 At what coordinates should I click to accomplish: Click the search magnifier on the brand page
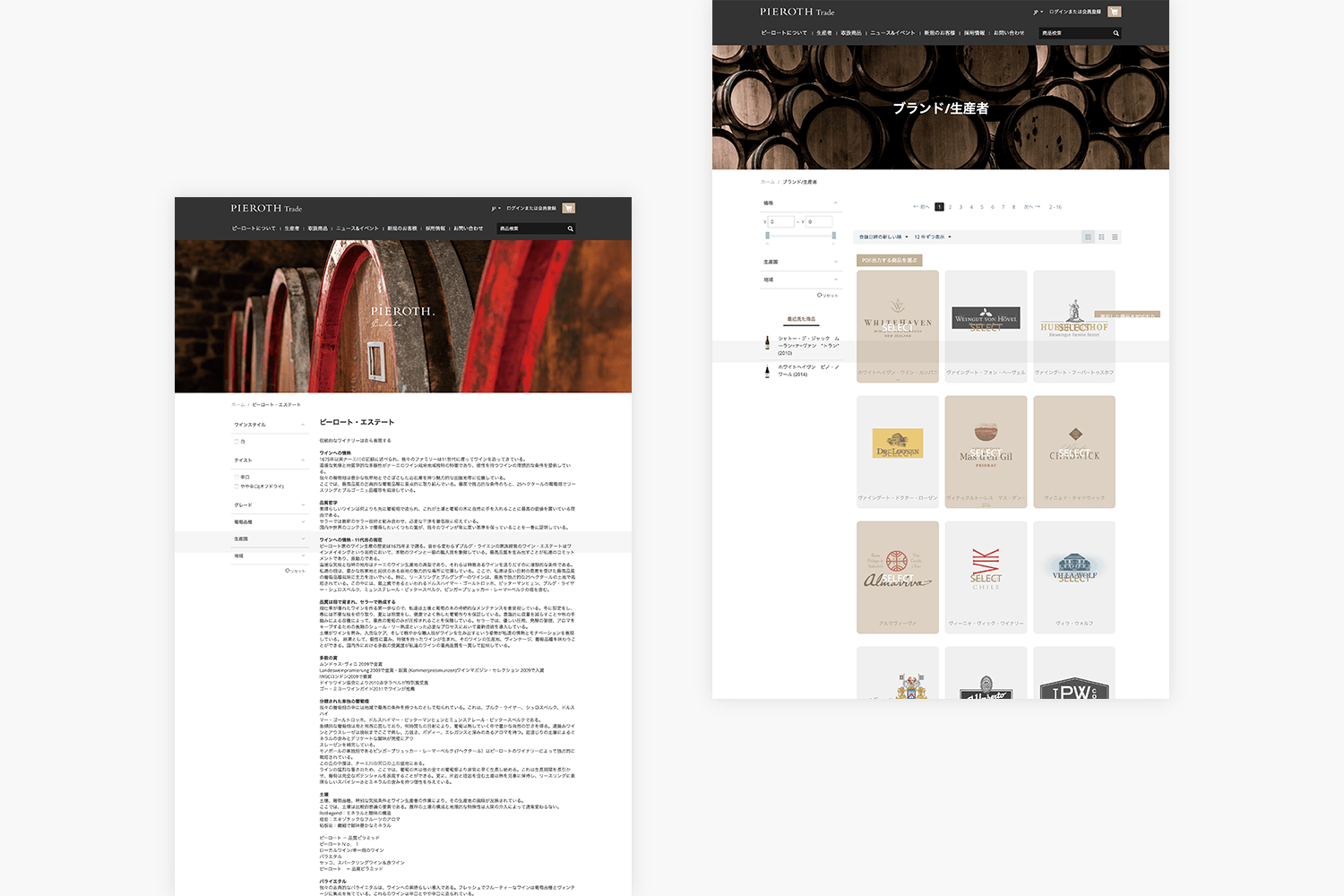pos(1116,33)
